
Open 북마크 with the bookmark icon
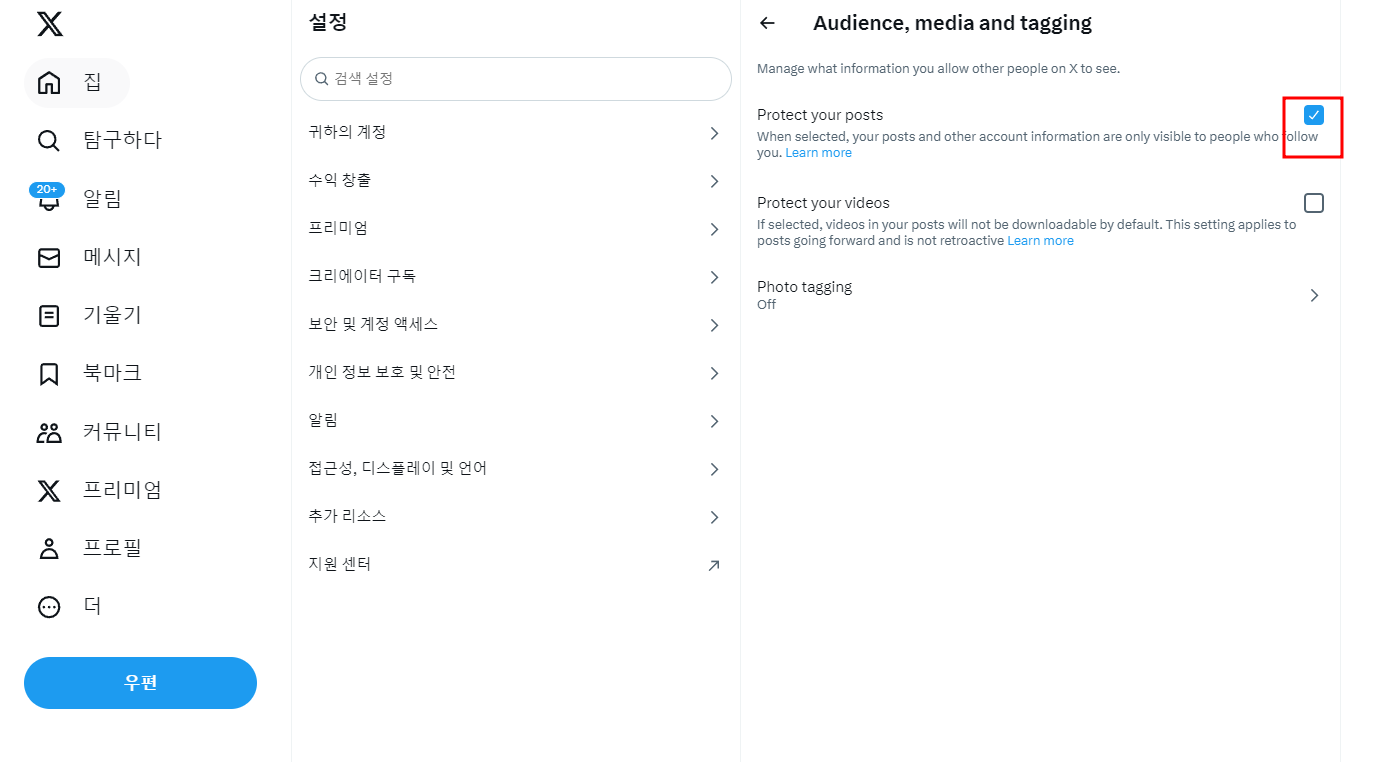[x=48, y=373]
